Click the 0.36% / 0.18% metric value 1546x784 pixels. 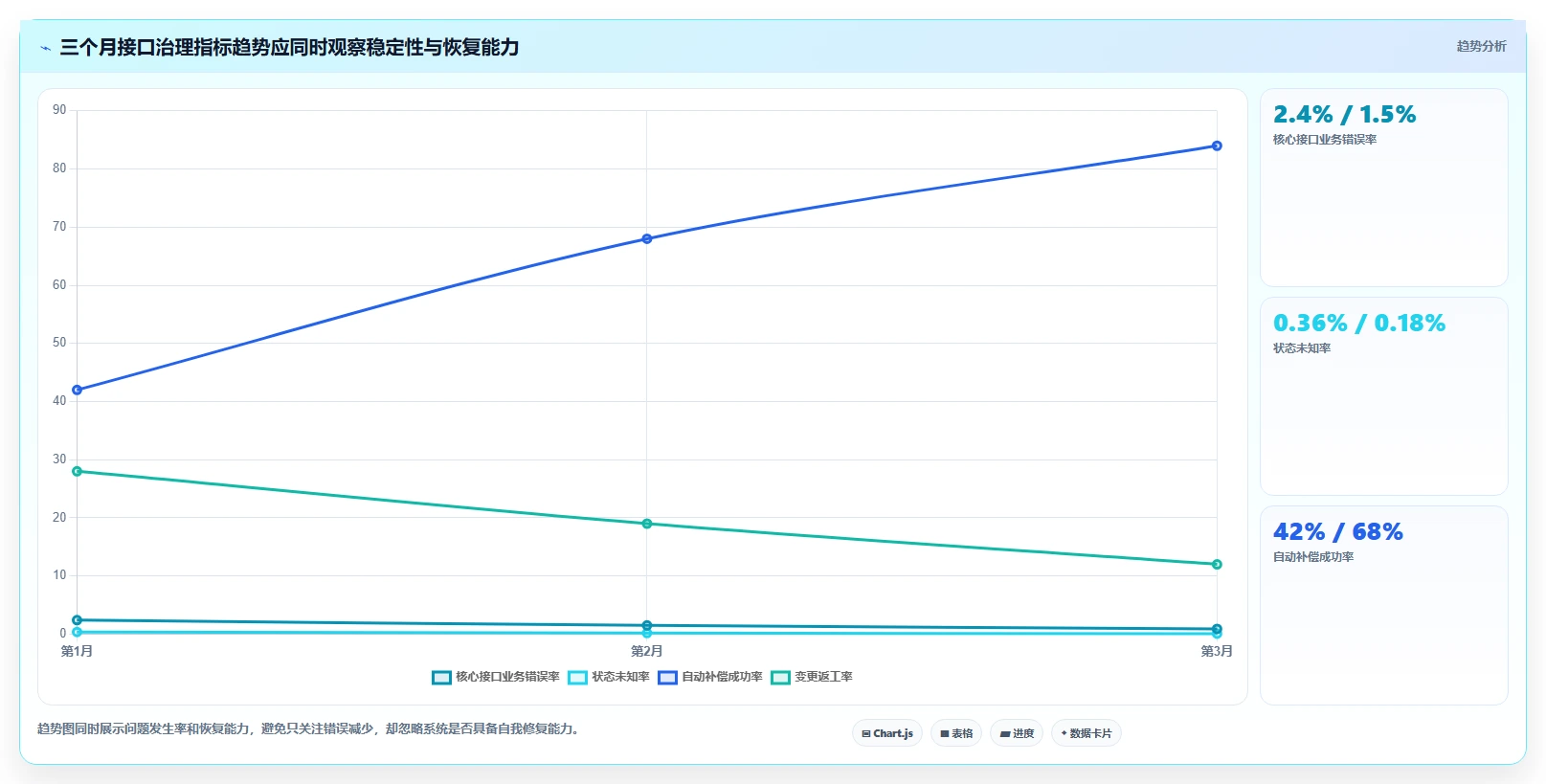[1359, 324]
